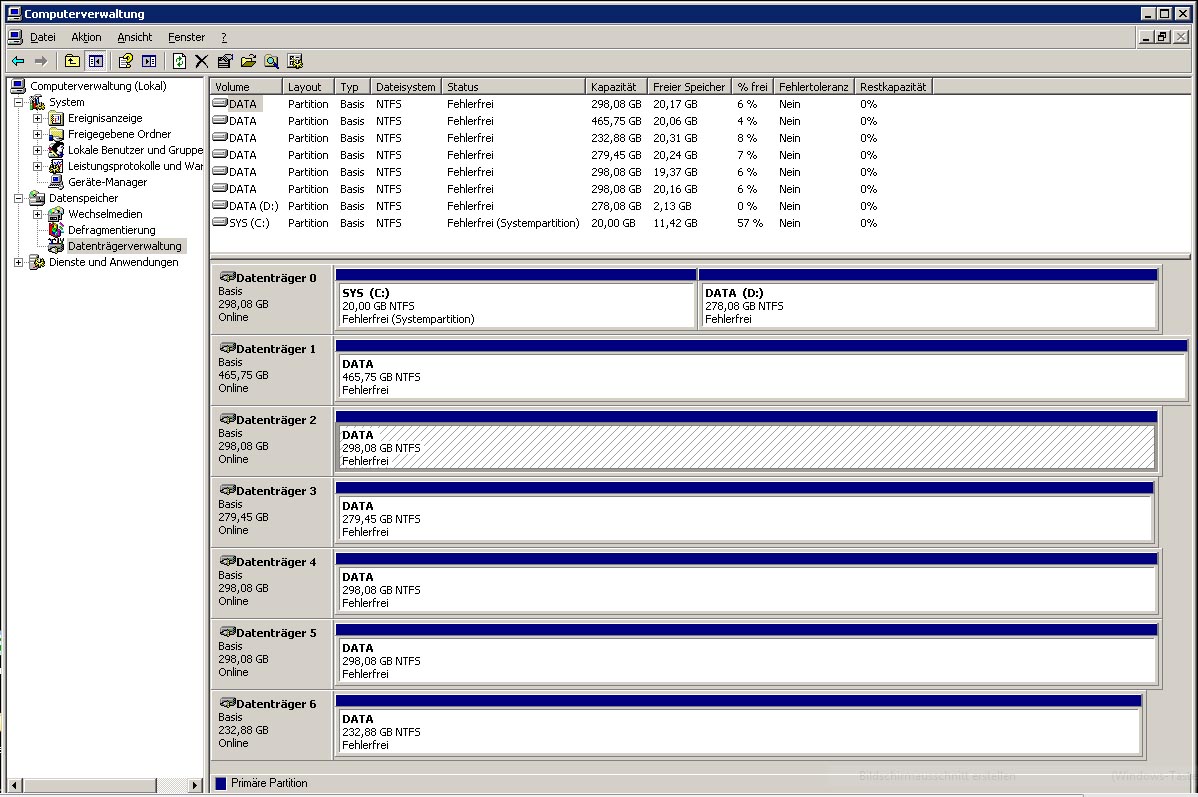Go up one level using the folder icon
The height and width of the screenshot is (797, 1198).
(73, 61)
